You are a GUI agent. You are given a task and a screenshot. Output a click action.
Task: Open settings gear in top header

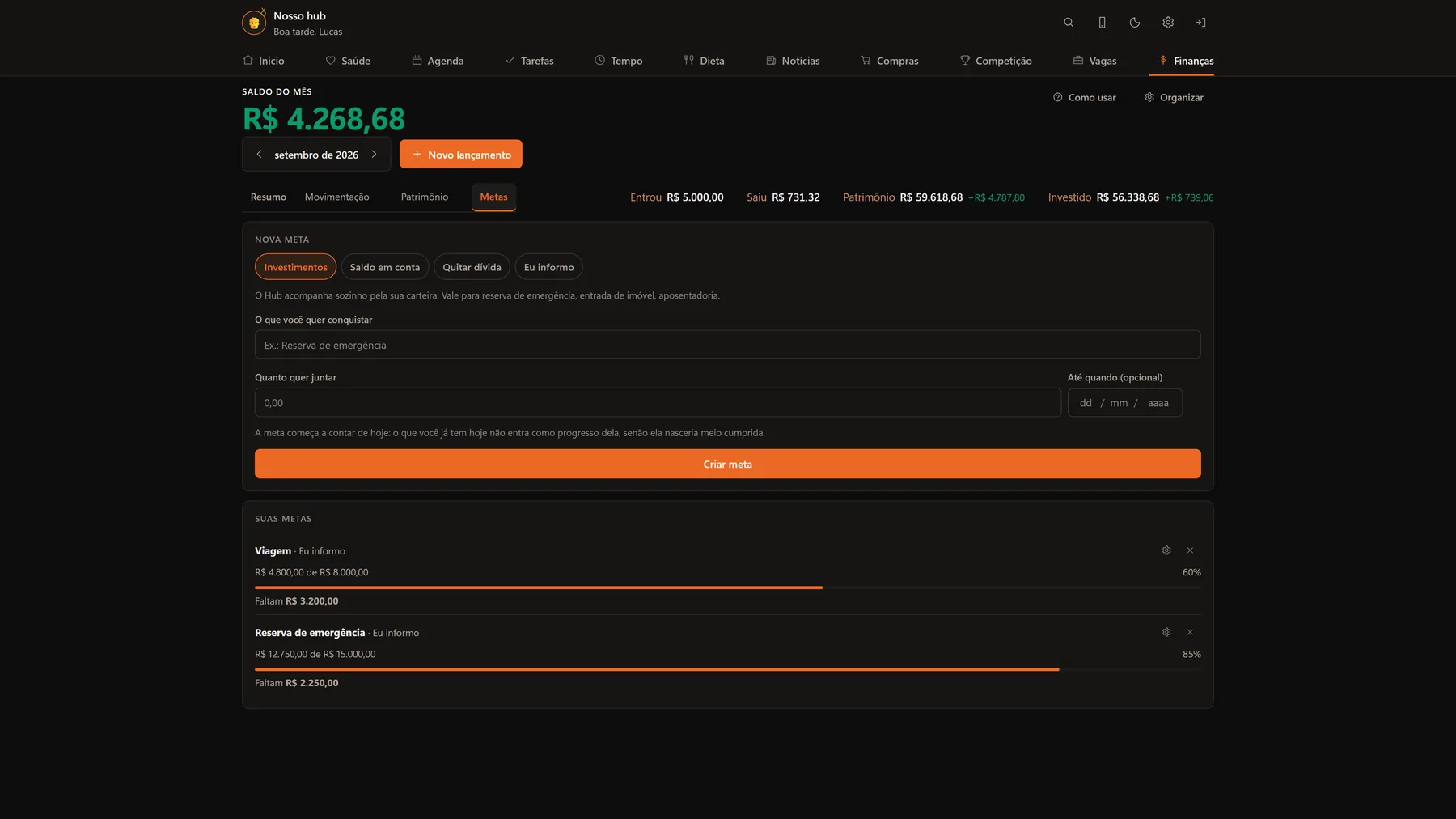1168,23
